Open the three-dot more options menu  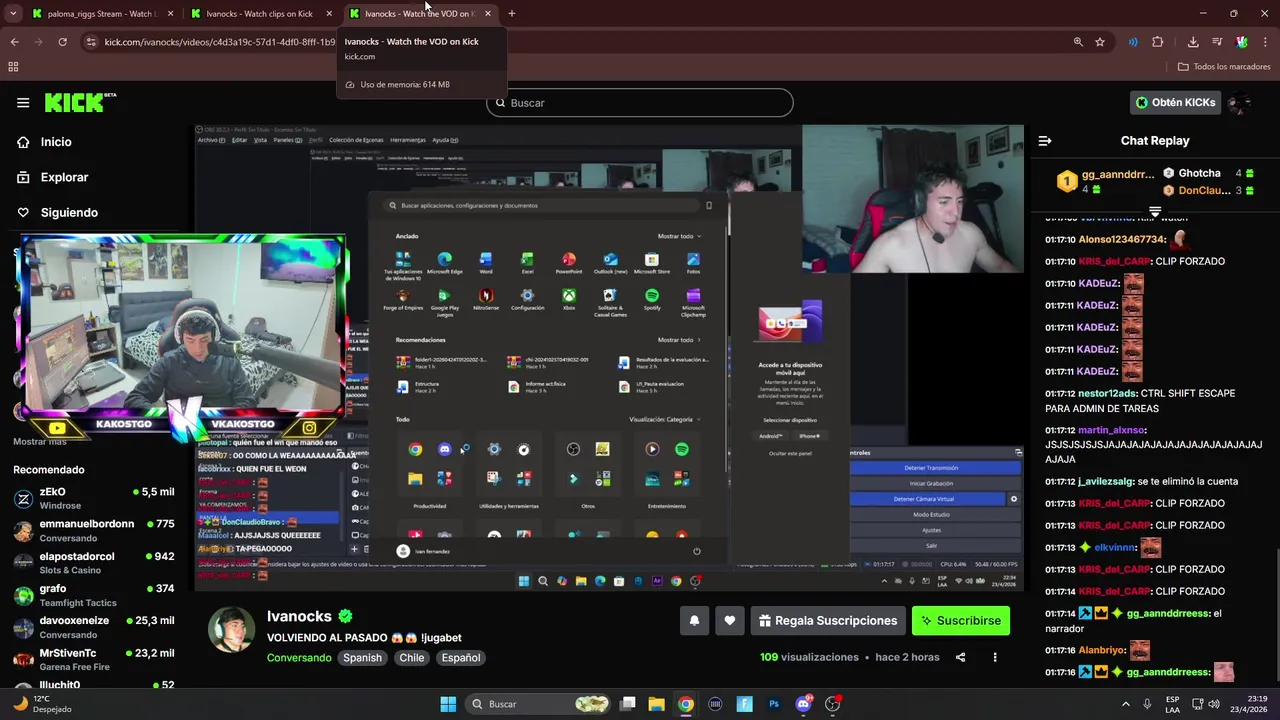click(995, 657)
